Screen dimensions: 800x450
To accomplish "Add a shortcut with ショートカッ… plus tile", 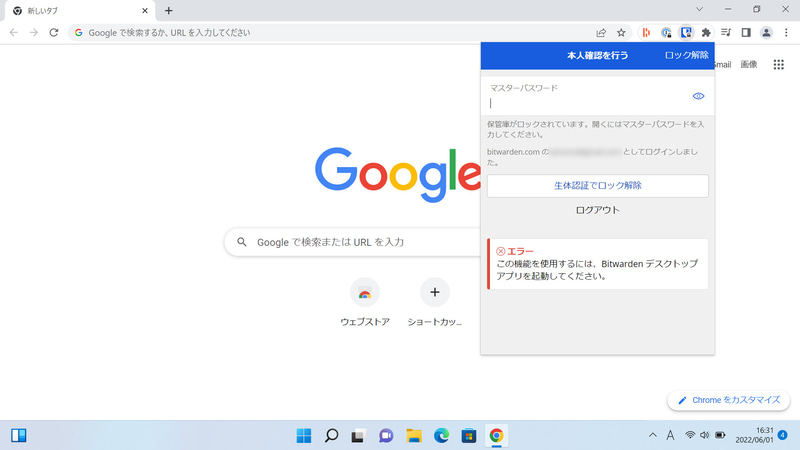I will pos(435,303).
